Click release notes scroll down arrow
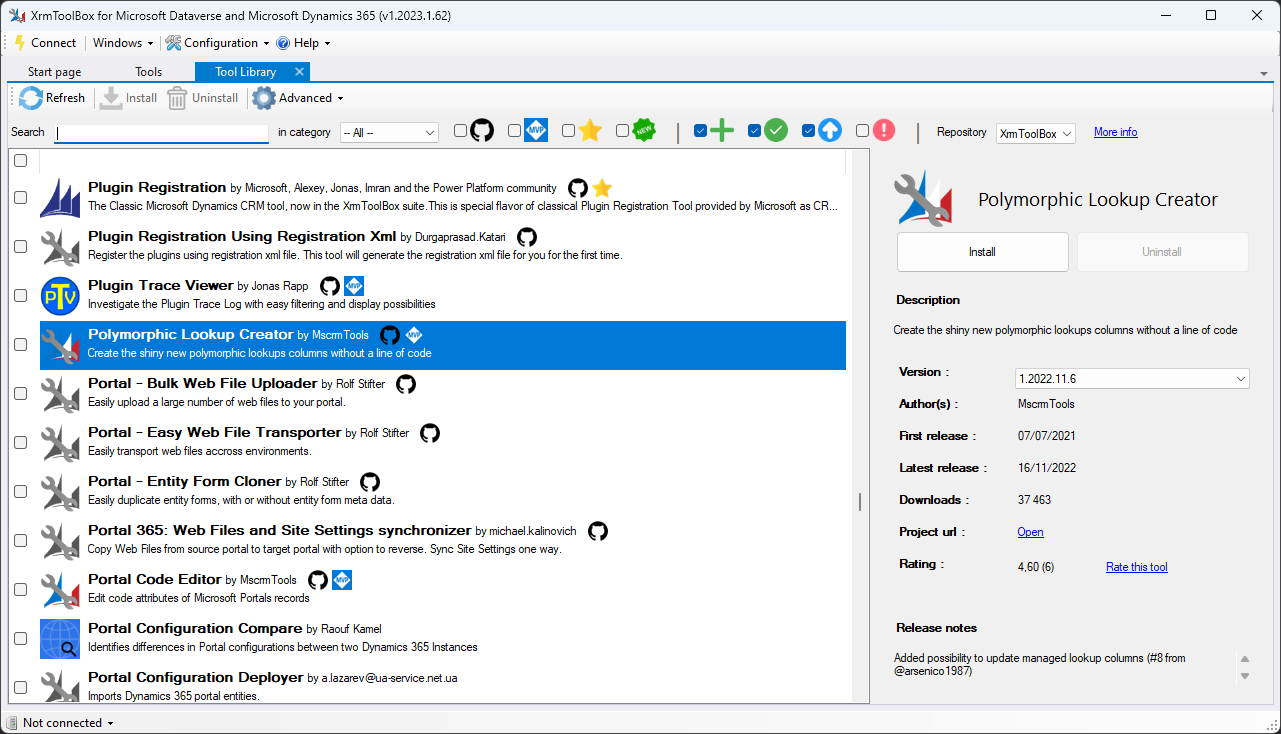This screenshot has width=1281, height=734. pos(1244,676)
